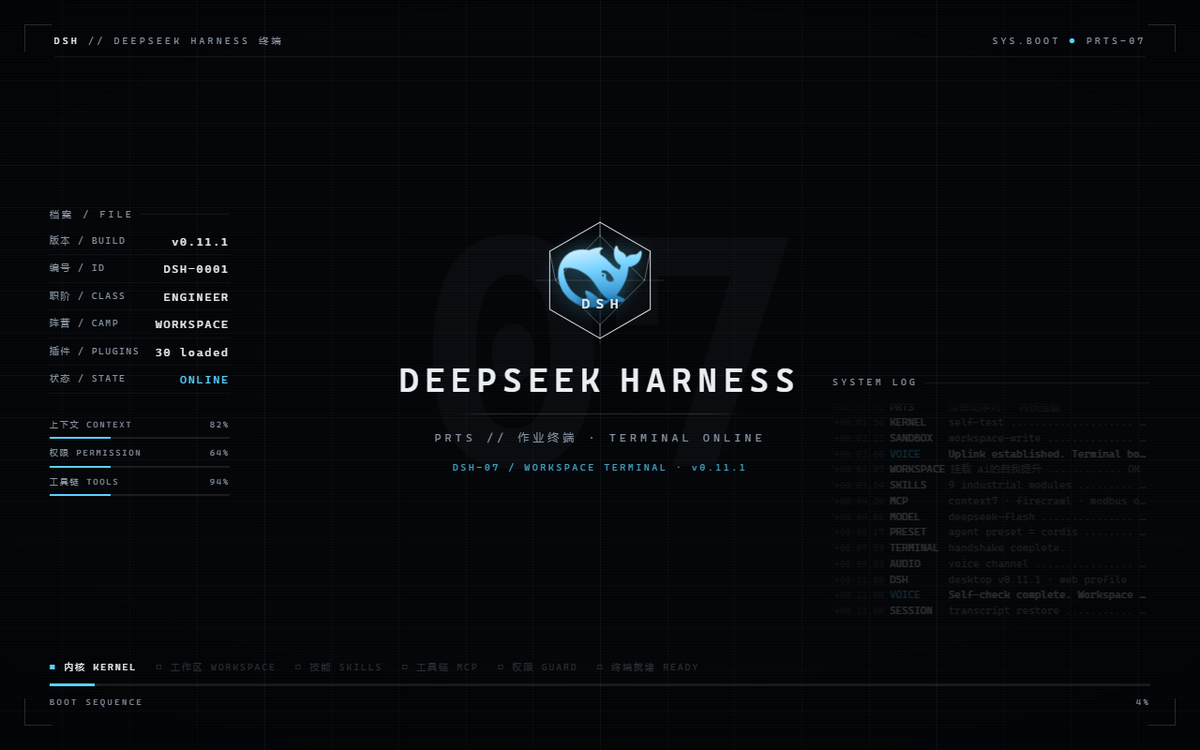Click the SYS.BOOT PRTS-07 header status
The width and height of the screenshot is (1200, 750).
tap(1068, 41)
